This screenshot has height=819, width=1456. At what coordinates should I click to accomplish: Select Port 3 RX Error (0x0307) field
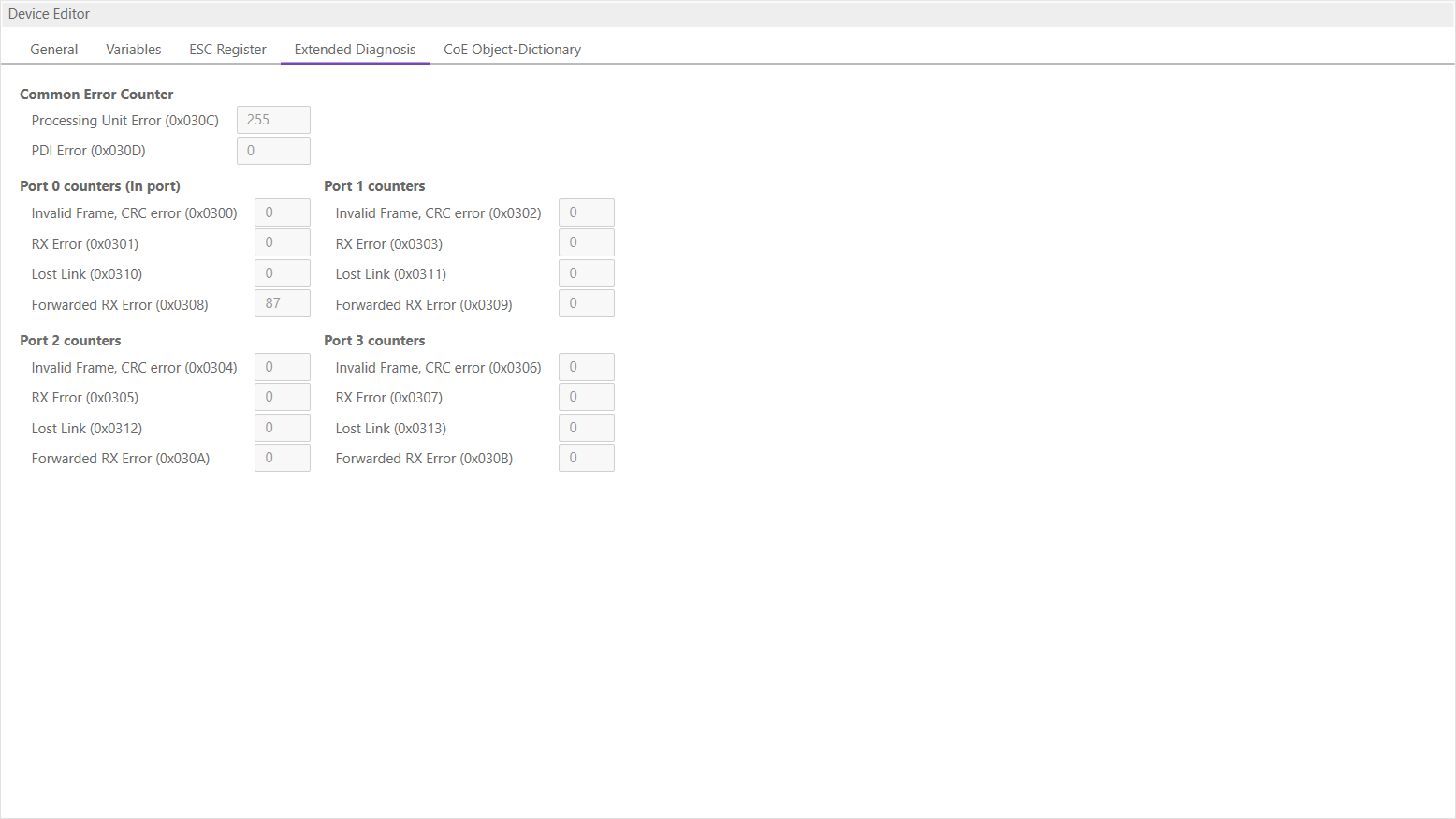click(586, 397)
